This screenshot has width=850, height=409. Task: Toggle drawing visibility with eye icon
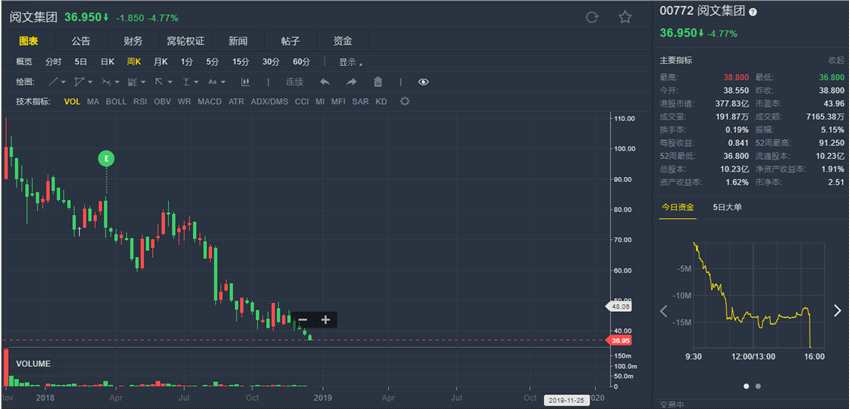[424, 82]
